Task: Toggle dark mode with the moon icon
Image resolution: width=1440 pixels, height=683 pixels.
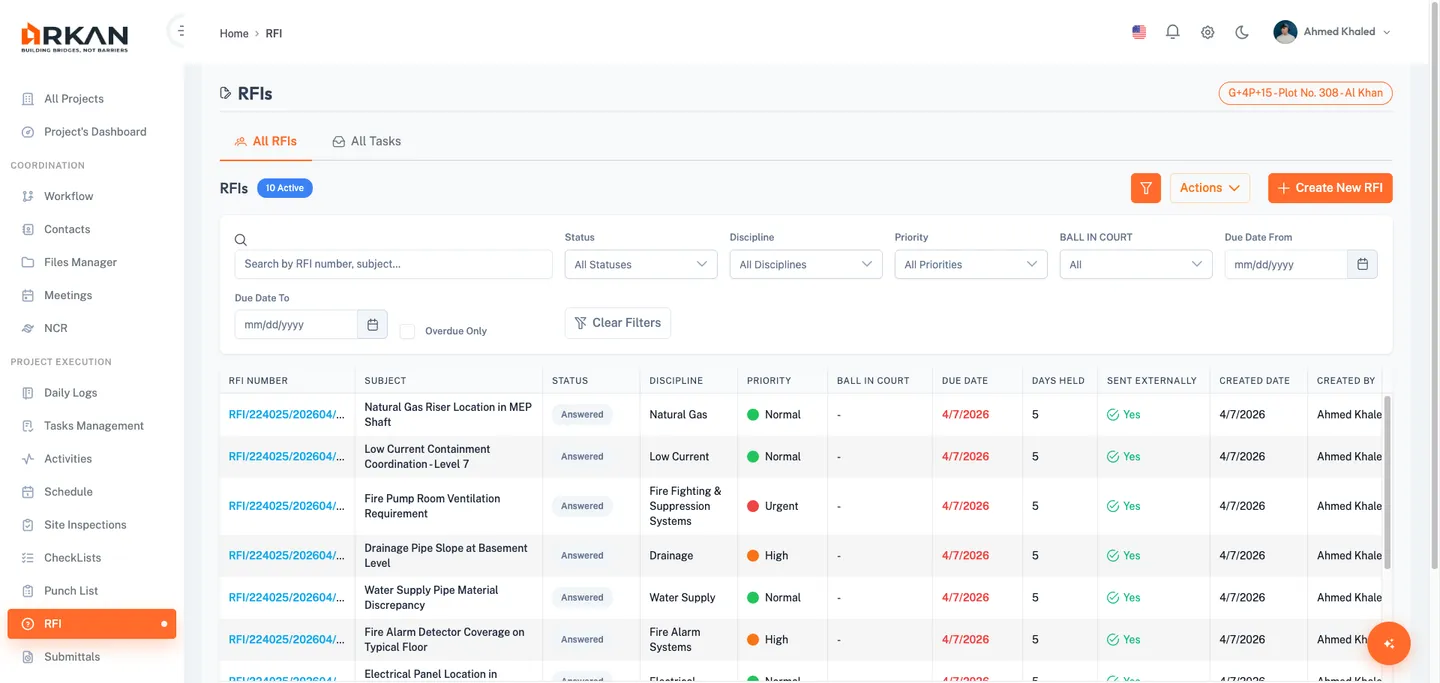Action: coord(1242,32)
